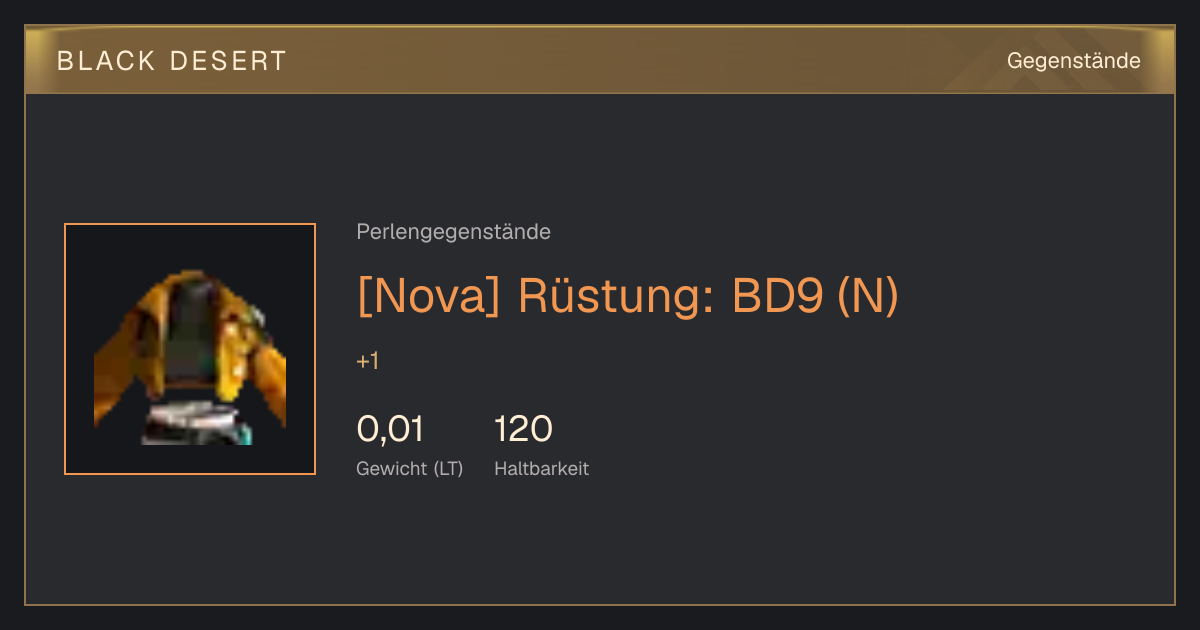Image resolution: width=1200 pixels, height=630 pixels.
Task: Click the Nova armor jacket item icon
Action: (190, 357)
